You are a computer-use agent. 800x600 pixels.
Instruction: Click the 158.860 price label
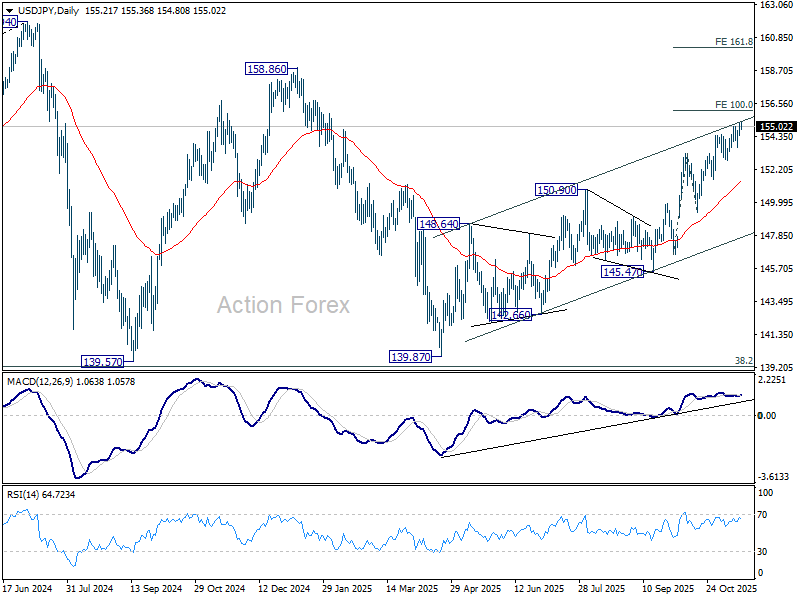coord(266,68)
